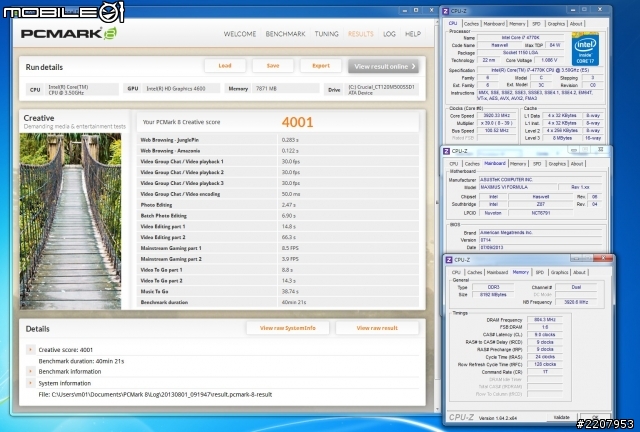Select Graphics tab in CPU-Z Mainboard window

(x=557, y=164)
